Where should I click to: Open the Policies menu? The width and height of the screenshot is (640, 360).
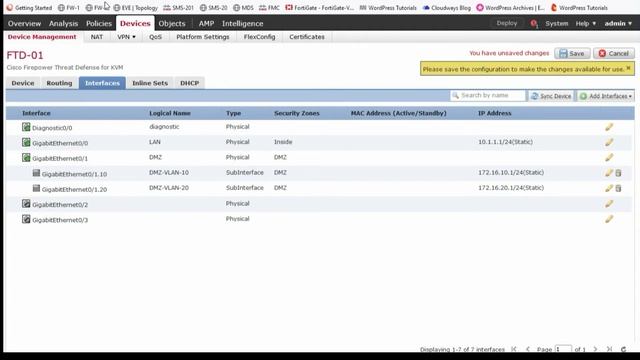pos(99,24)
